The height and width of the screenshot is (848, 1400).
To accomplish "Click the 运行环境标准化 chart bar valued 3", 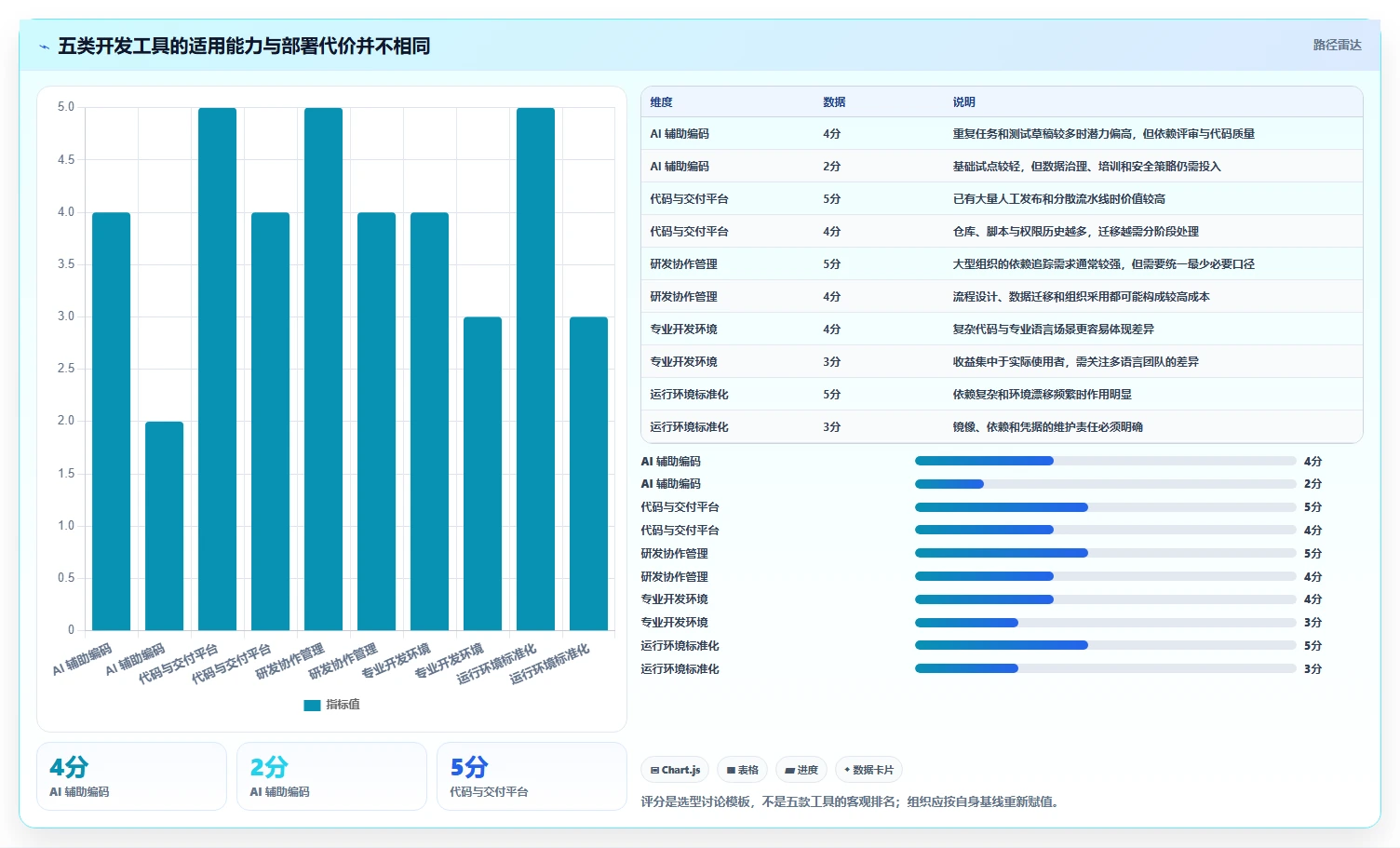I will pos(589,474).
